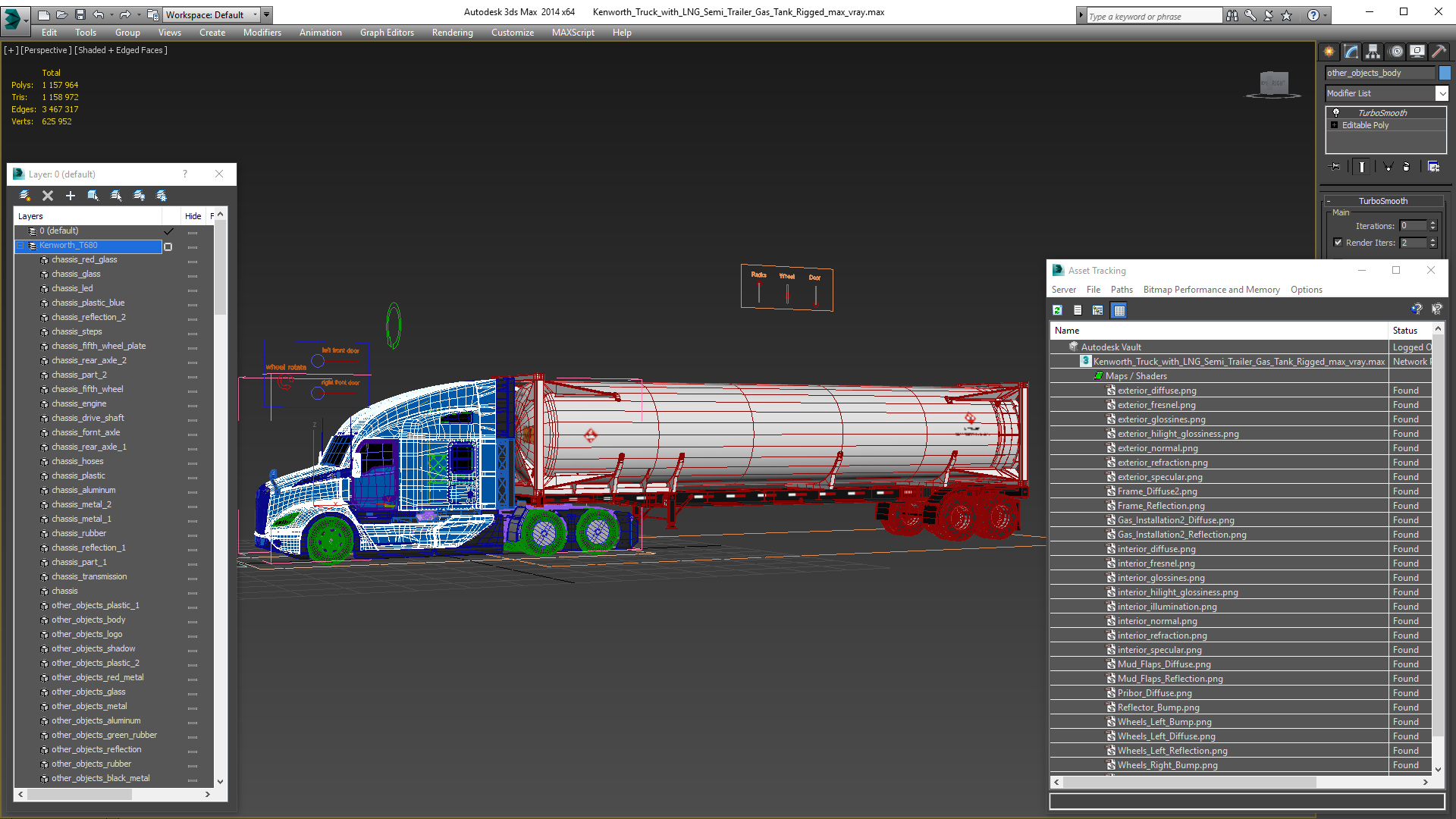The image size is (1456, 819).
Task: Click the binoculars search icon
Action: pos(1232,15)
